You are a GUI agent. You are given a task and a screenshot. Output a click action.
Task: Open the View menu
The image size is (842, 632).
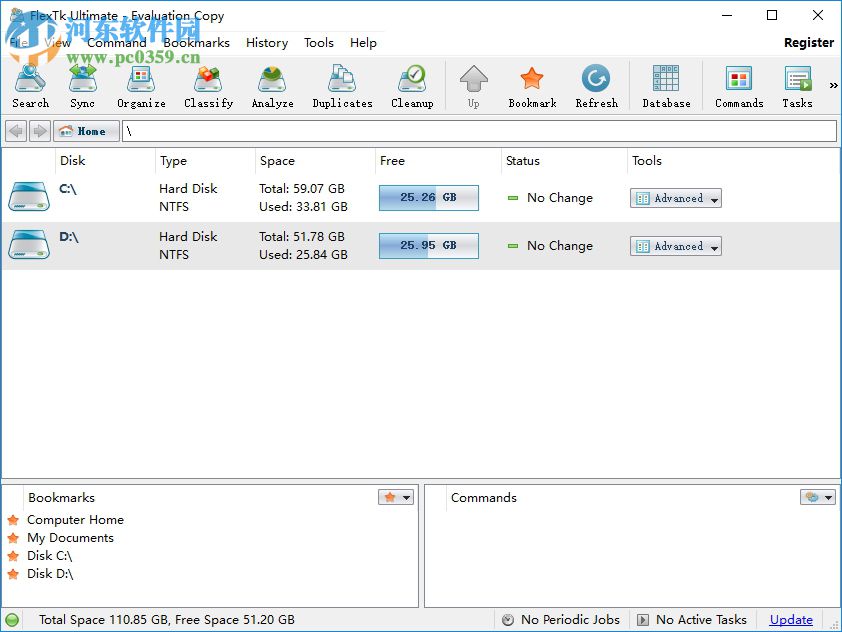pyautogui.click(x=57, y=42)
